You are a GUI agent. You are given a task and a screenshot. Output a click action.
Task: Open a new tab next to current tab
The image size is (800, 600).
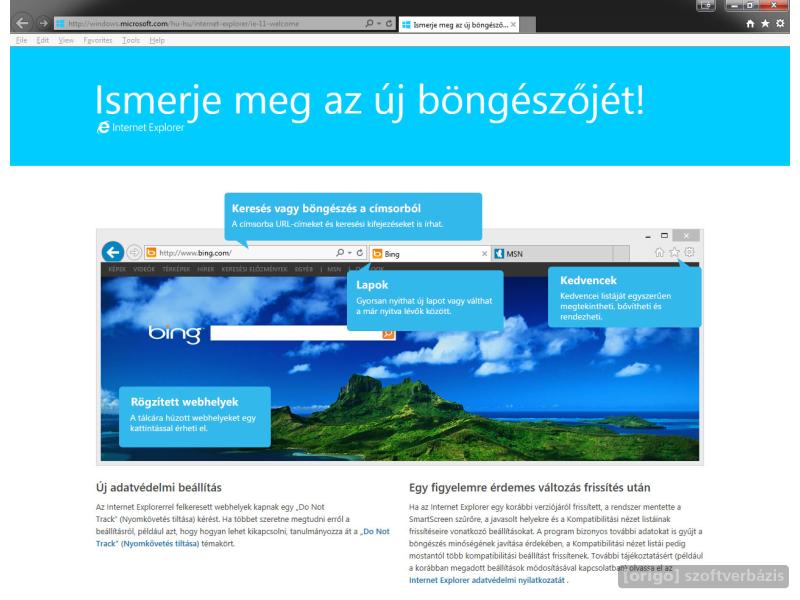pyautogui.click(x=528, y=25)
